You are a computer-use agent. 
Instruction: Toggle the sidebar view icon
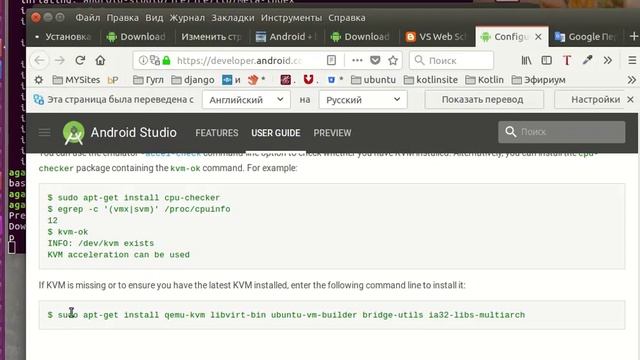tap(547, 60)
